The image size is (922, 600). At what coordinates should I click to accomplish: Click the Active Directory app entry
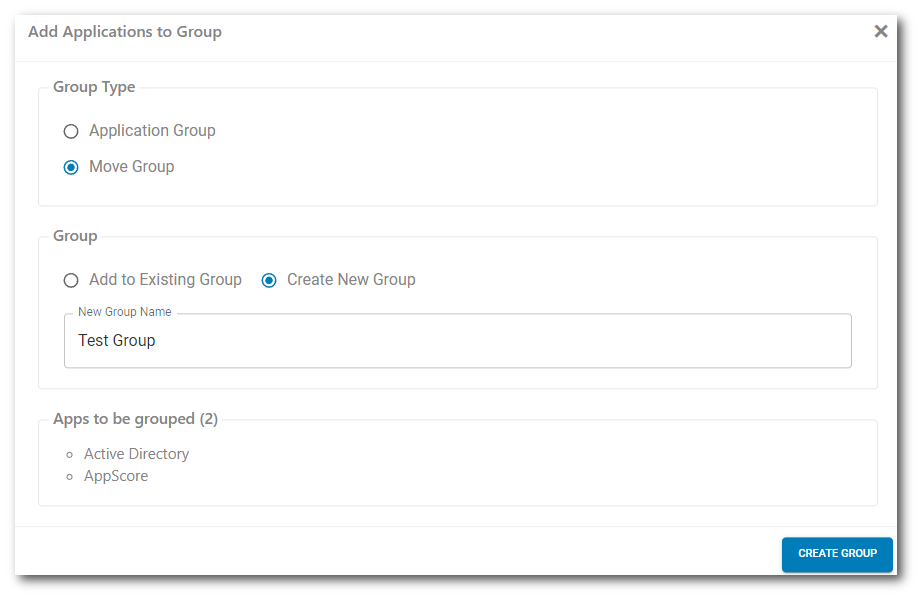136,454
